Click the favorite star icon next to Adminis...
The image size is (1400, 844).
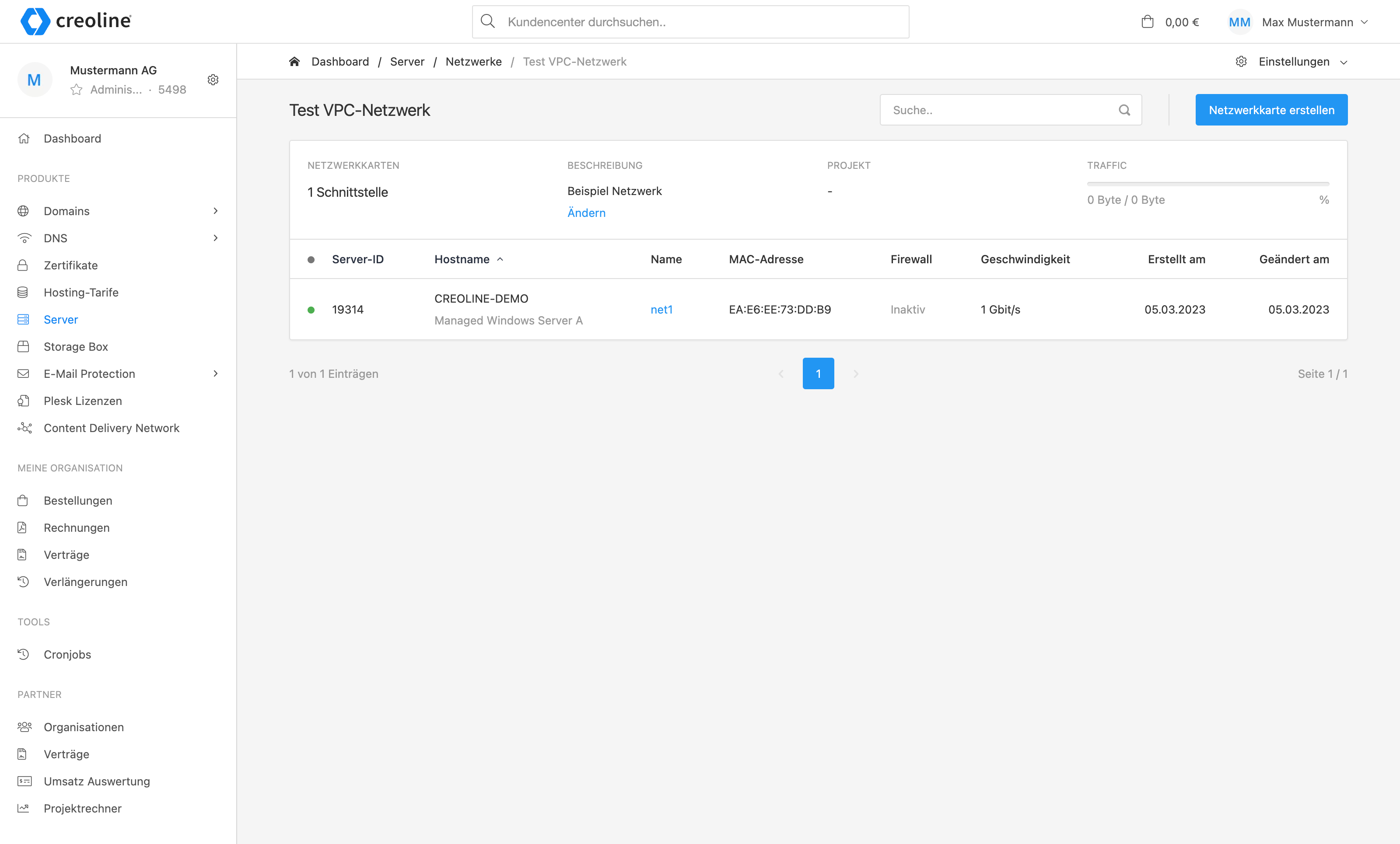point(77,90)
